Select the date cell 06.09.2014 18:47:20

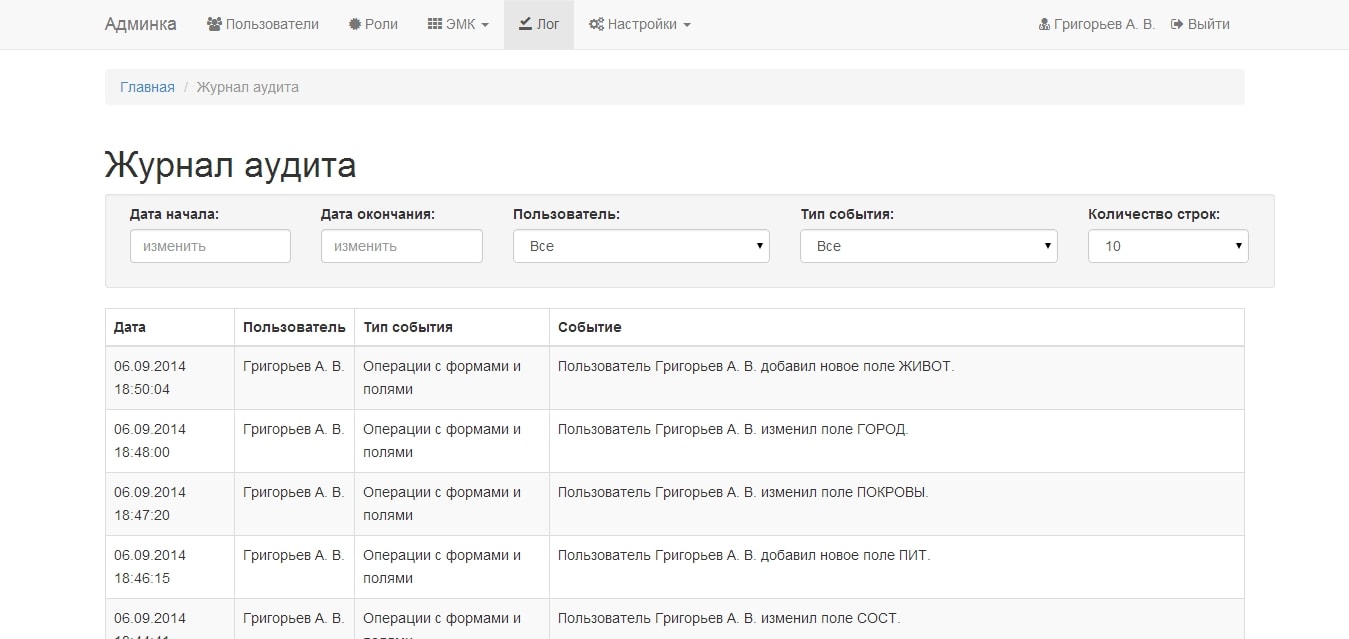pos(170,504)
